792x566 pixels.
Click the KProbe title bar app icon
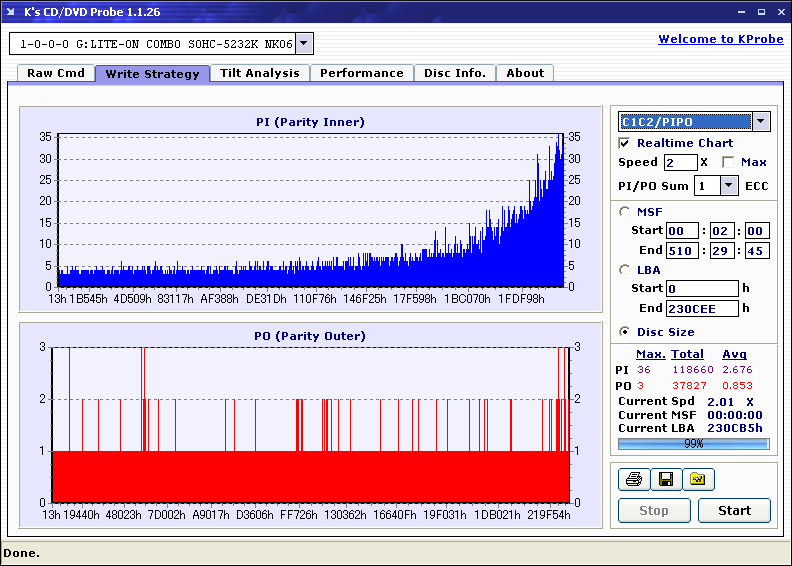click(x=12, y=12)
